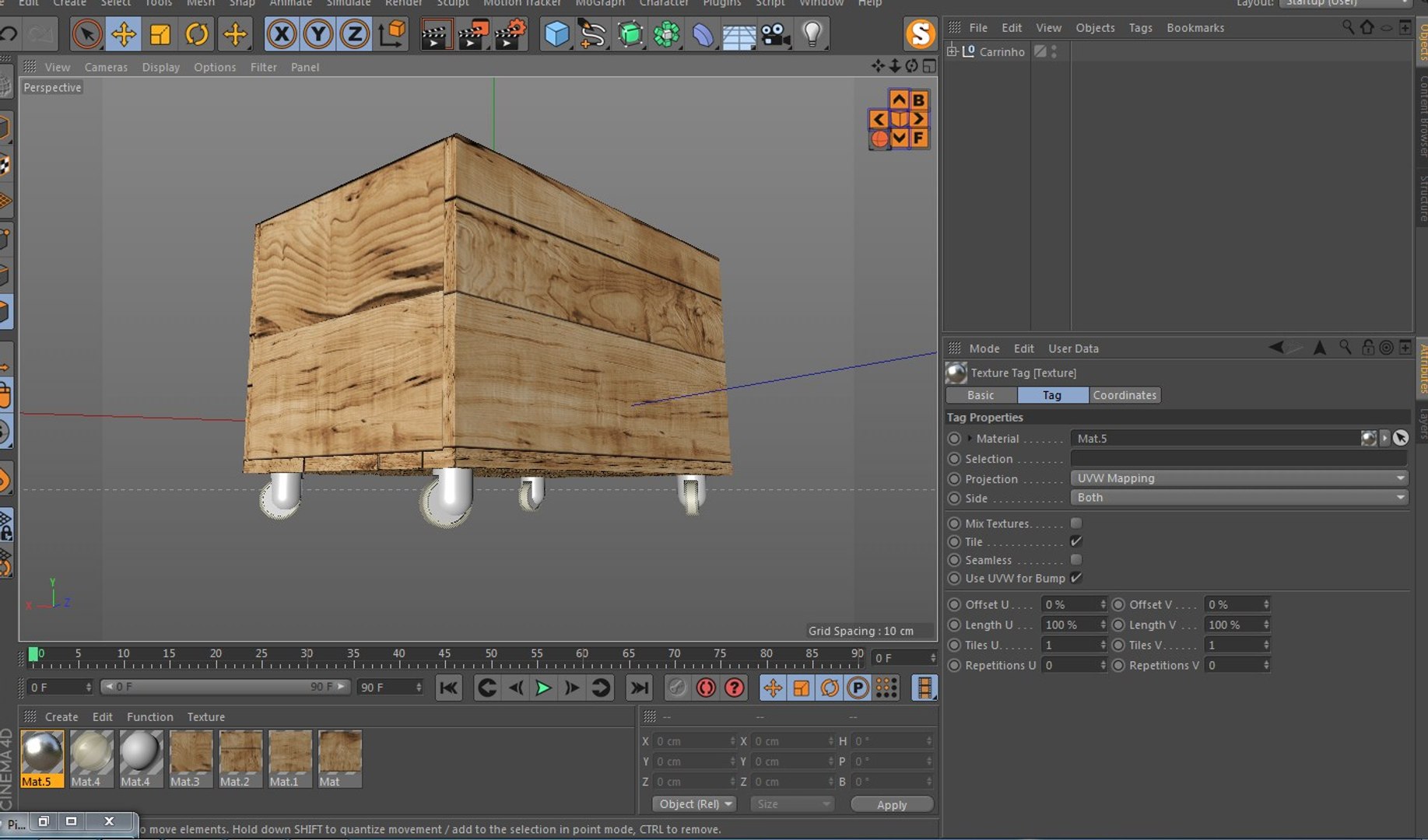Expand the Carrinho object hierarchy
Screen dimensions: 1428x840
[952, 51]
